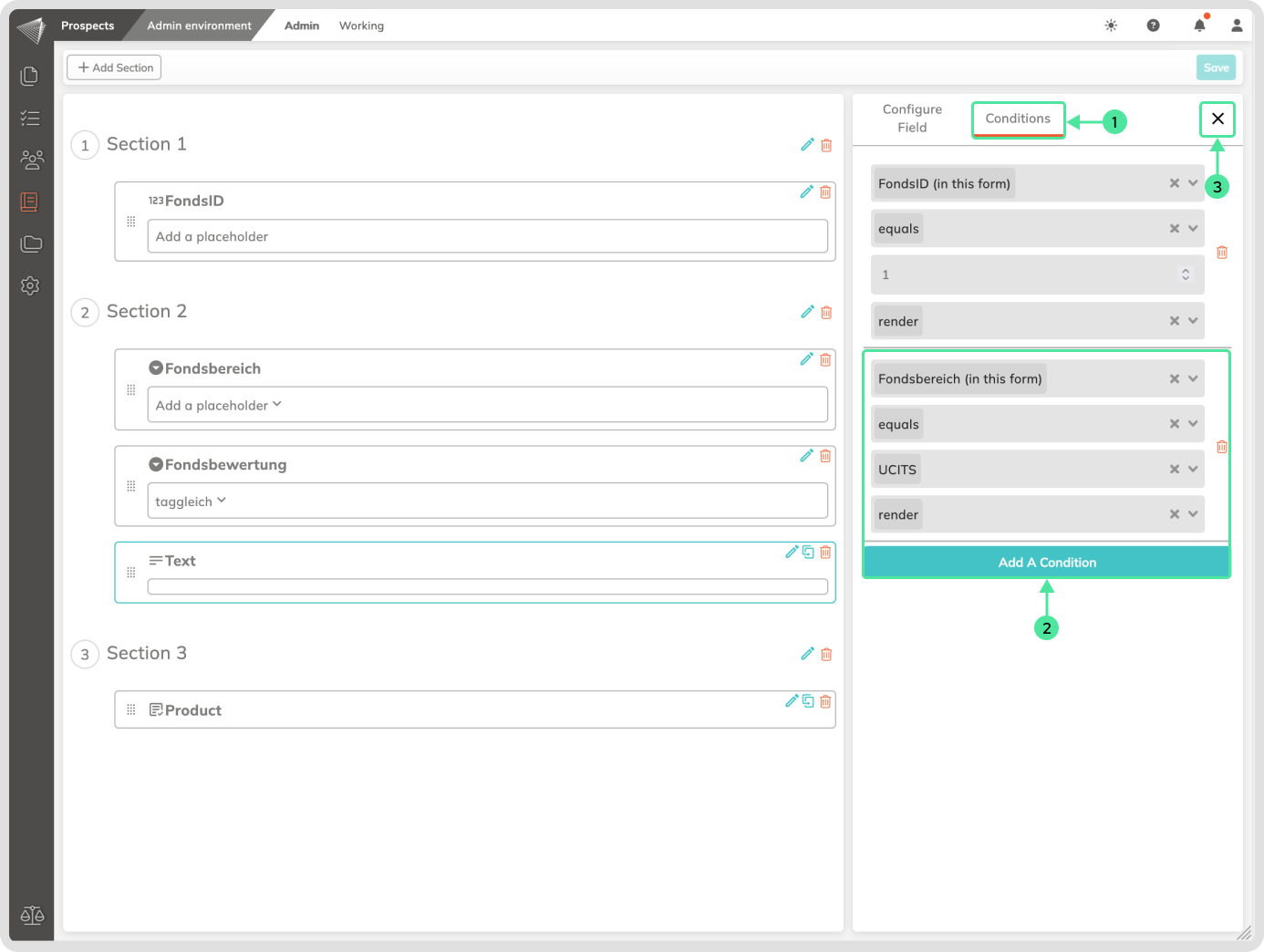Click the Add A Condition button
This screenshot has height=952, width=1264.
tap(1047, 563)
